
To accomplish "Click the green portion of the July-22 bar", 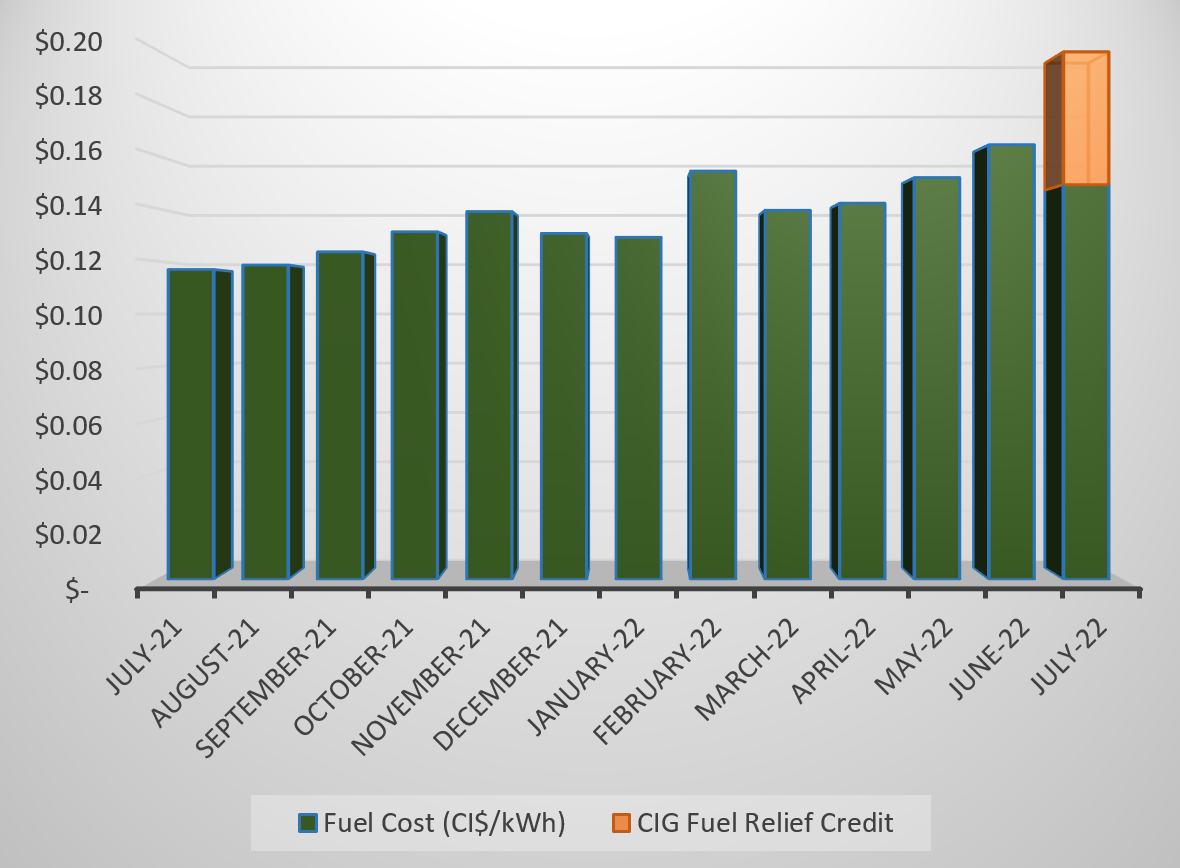I will click(1085, 380).
